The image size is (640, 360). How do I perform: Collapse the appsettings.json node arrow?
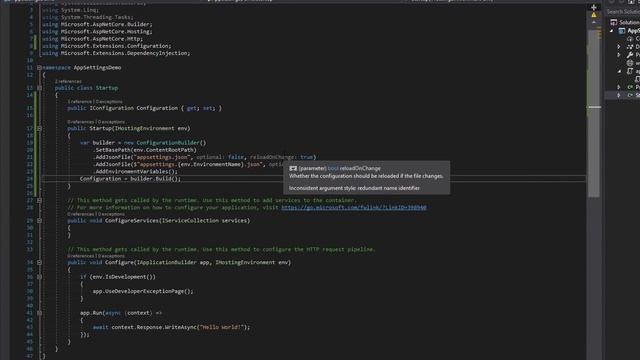(x=619, y=71)
